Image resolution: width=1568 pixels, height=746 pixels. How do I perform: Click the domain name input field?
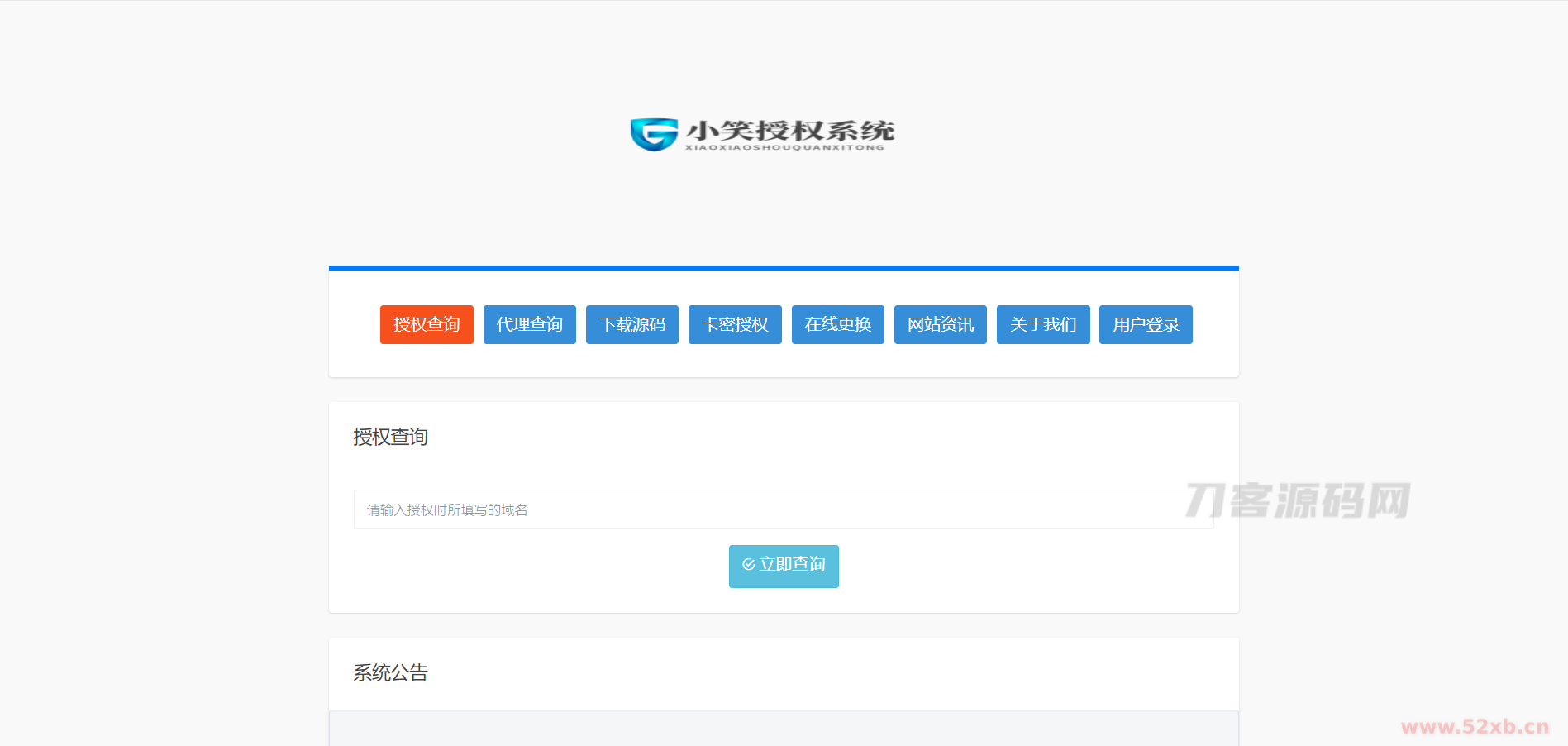pos(783,509)
